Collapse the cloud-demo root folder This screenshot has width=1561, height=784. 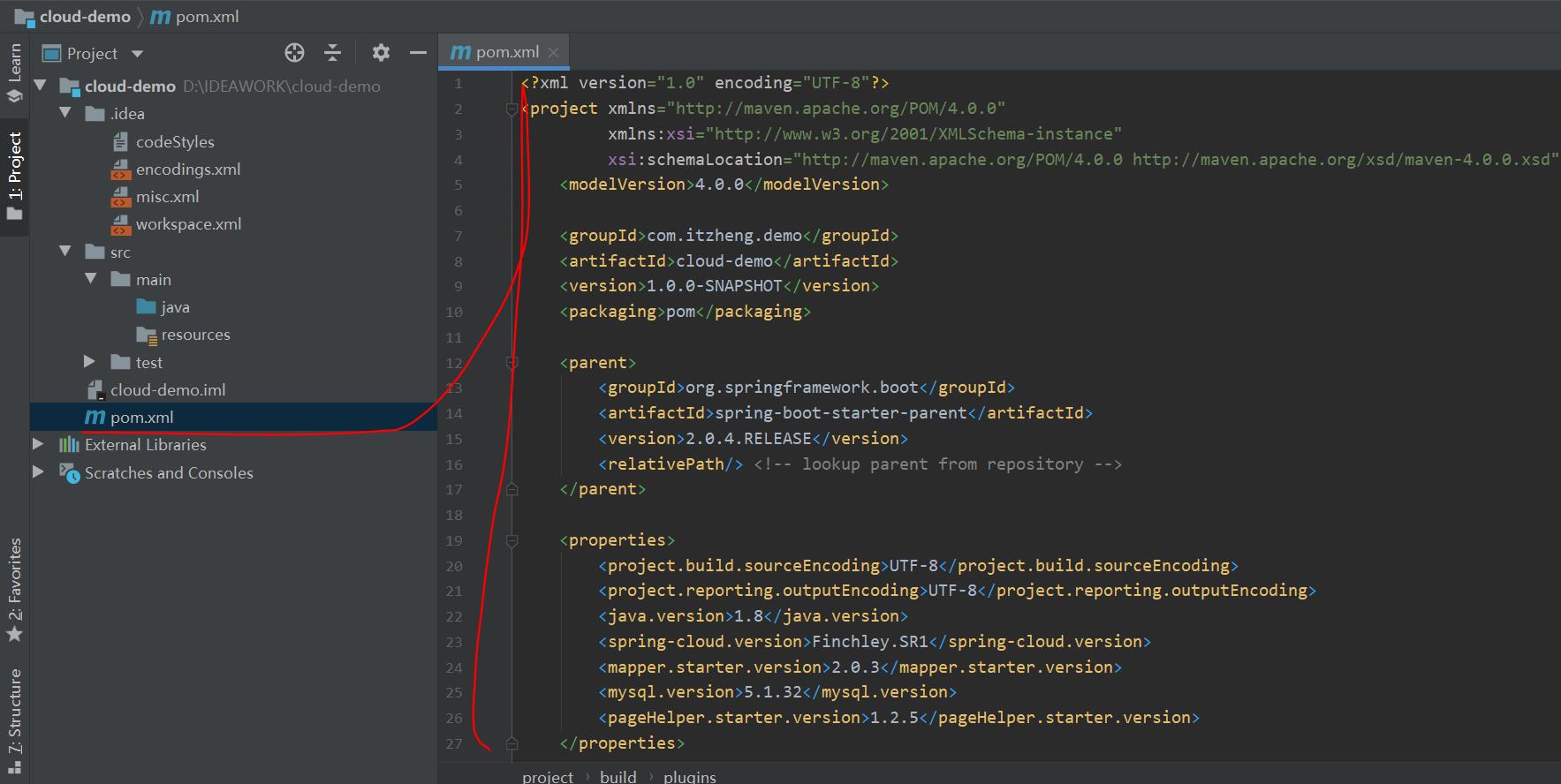click(40, 86)
